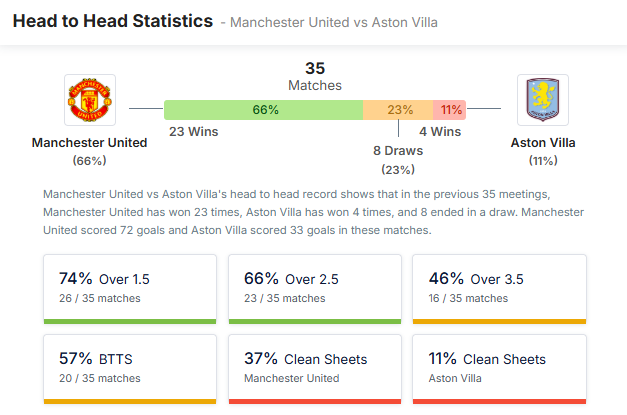This screenshot has width=627, height=415.
Task: Click the Aston Villa team name
Action: click(543, 143)
